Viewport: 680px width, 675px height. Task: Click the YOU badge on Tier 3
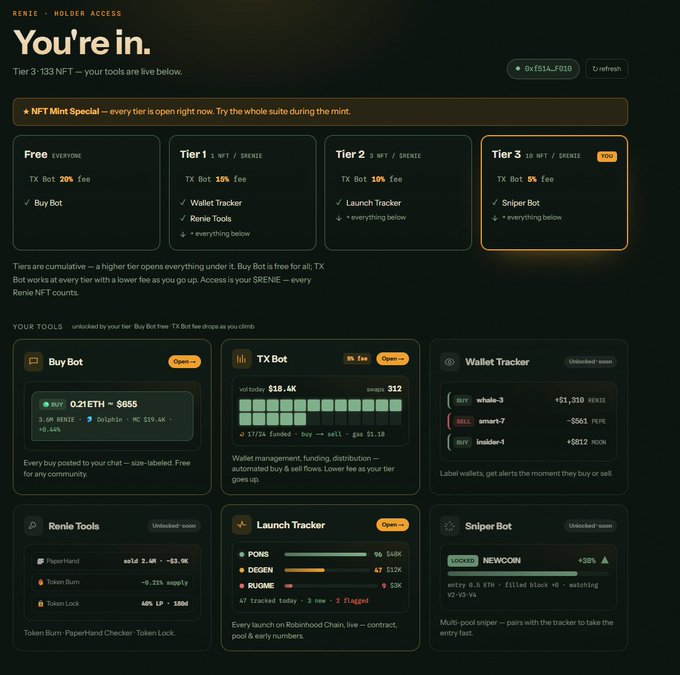pos(607,156)
